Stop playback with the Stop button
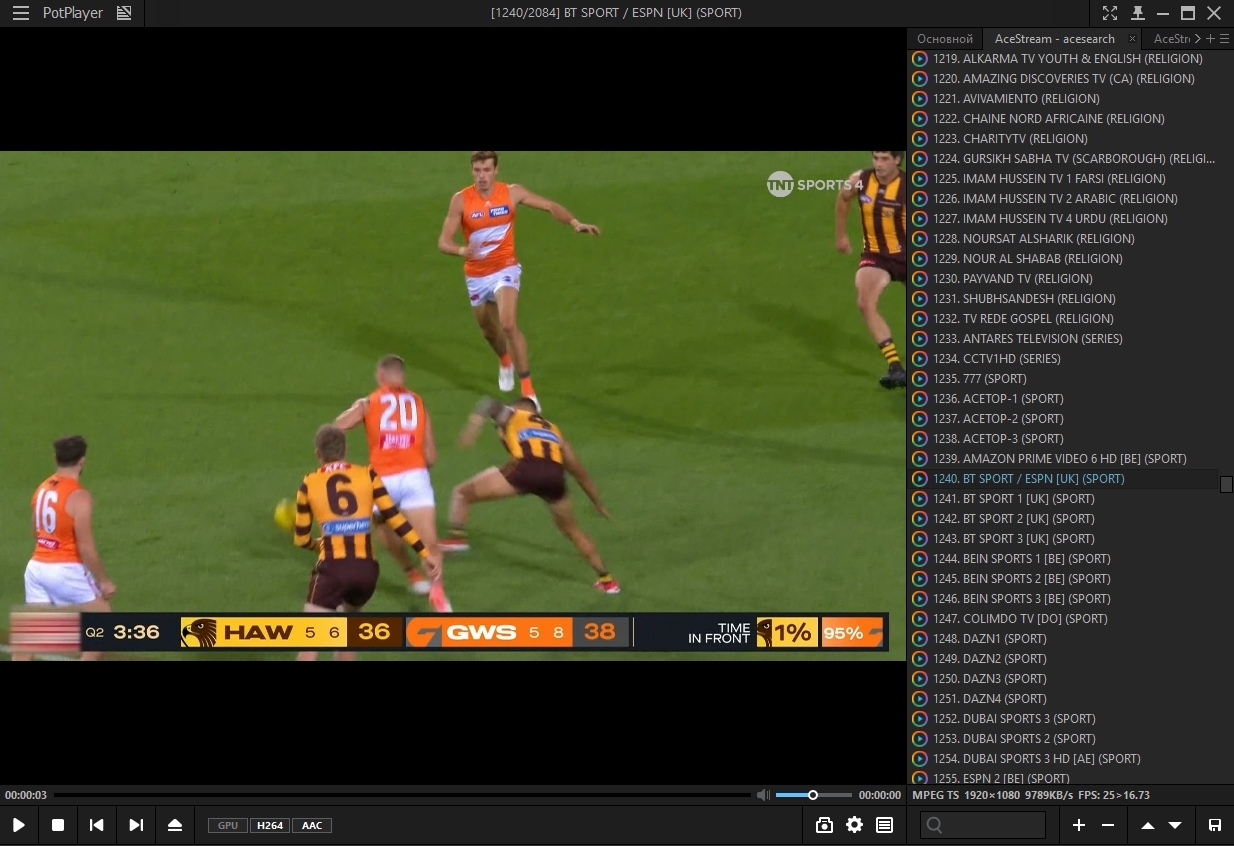 pos(58,825)
